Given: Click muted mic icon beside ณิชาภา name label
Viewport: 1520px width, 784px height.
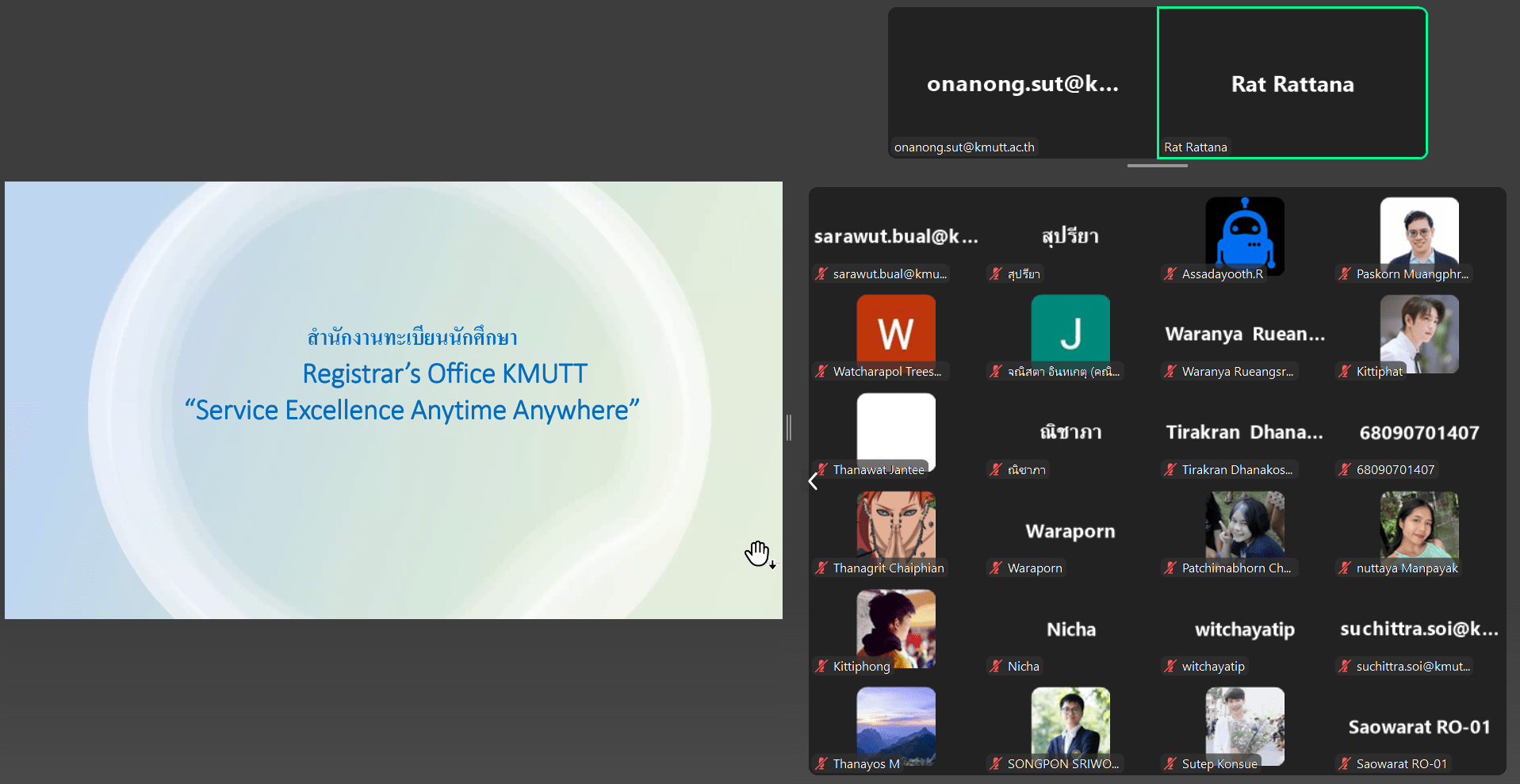Looking at the screenshot, I should (996, 470).
